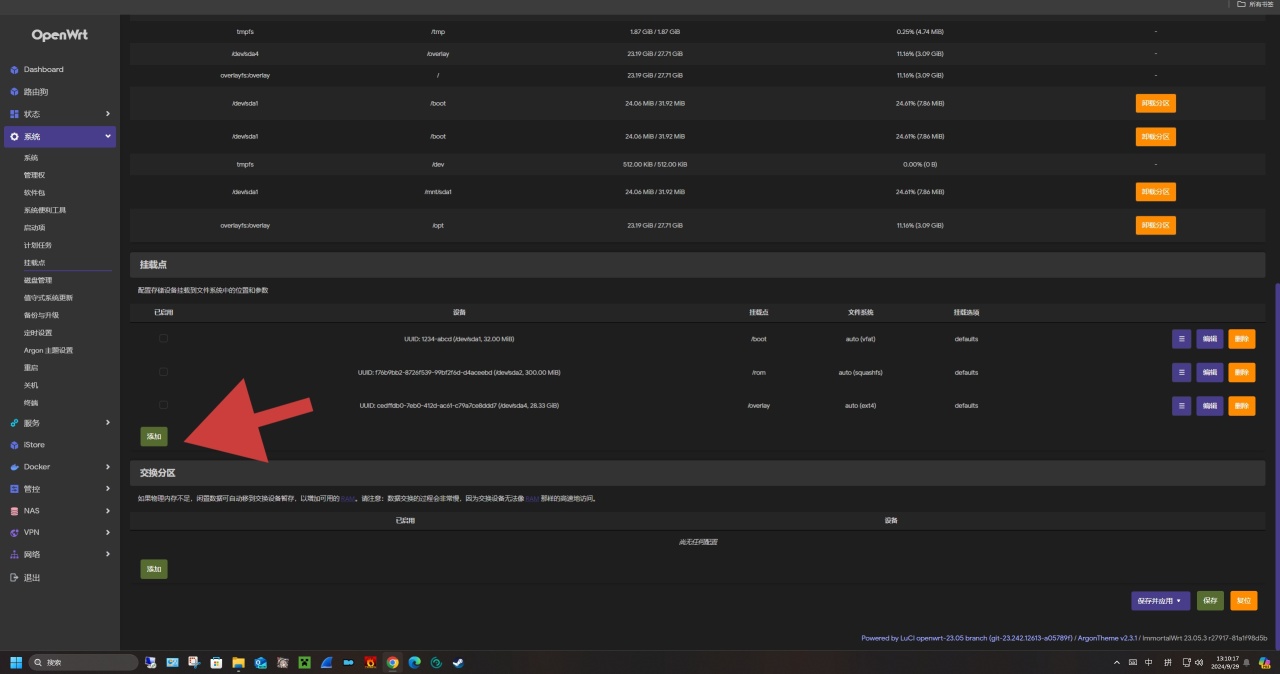Click the VPN sidebar icon
The image size is (1280, 674).
pyautogui.click(x=14, y=533)
